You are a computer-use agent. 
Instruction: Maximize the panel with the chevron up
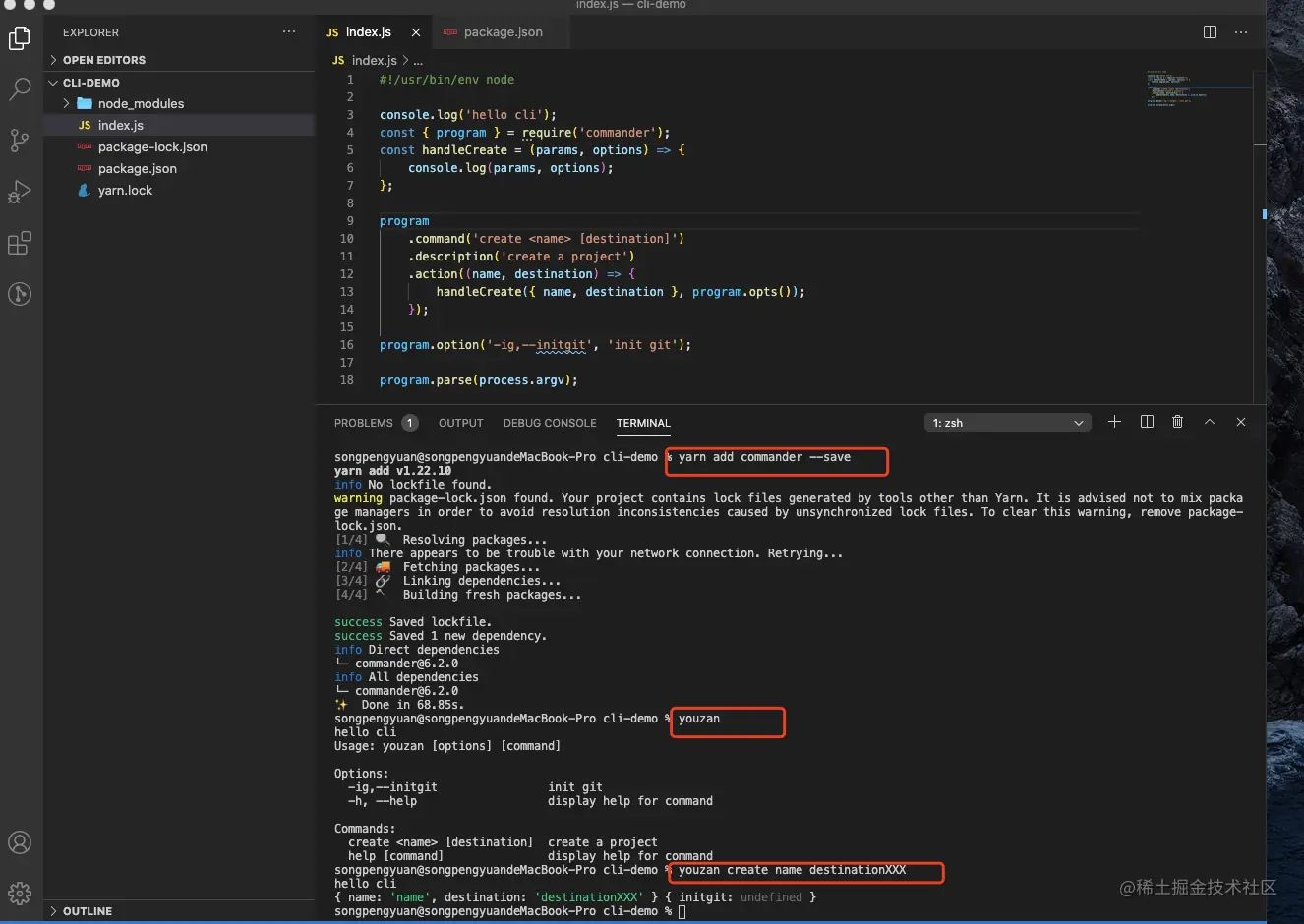[x=1210, y=422]
